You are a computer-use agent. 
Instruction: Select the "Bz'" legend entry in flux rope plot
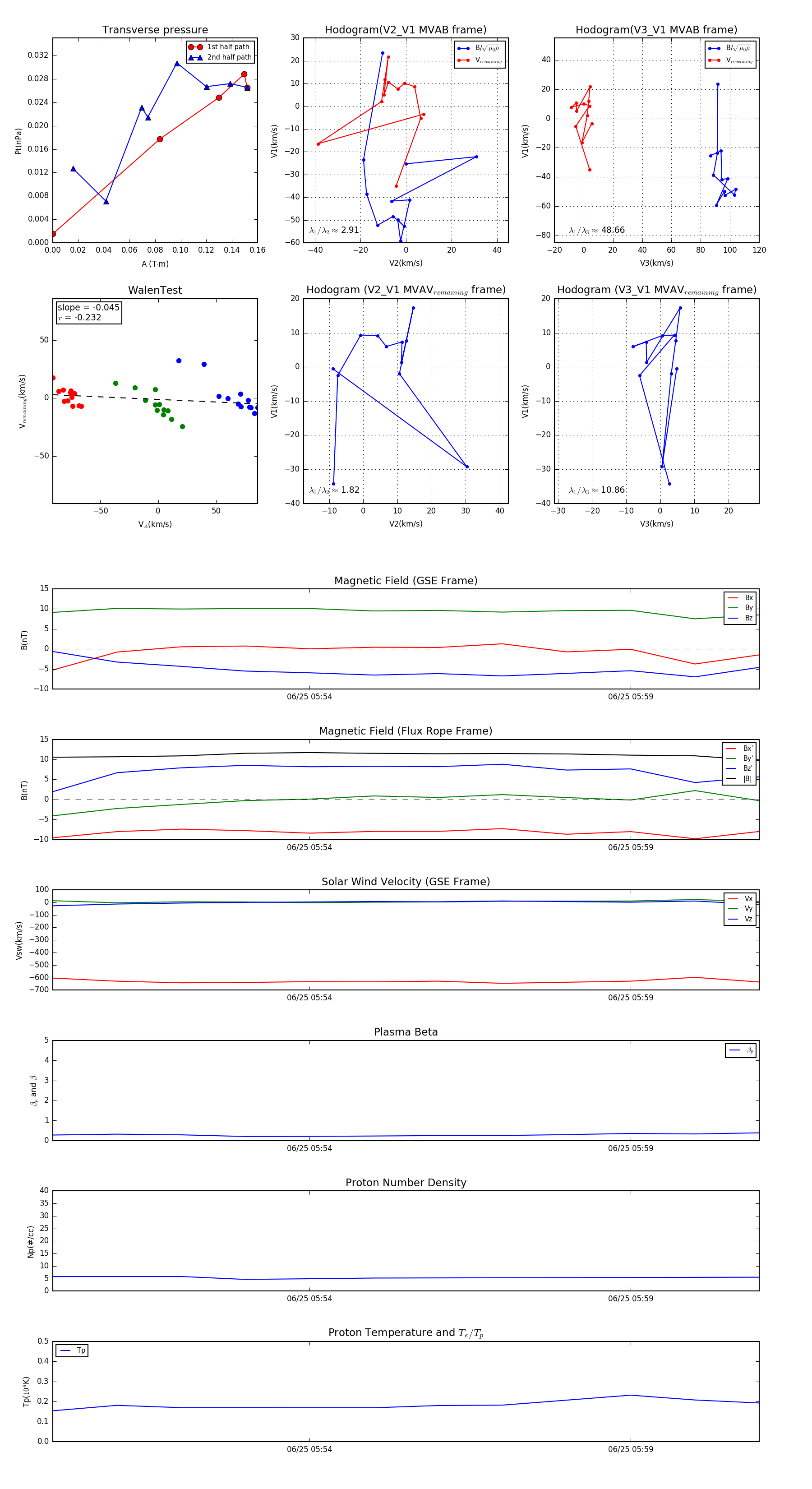pos(739,768)
